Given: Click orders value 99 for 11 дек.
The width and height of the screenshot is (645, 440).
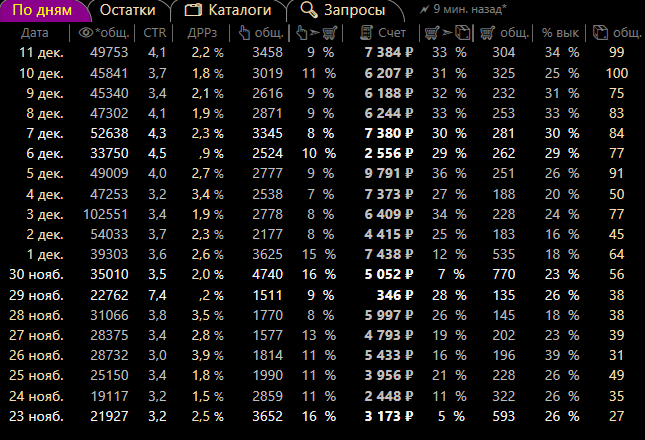Looking at the screenshot, I should (x=617, y=52).
